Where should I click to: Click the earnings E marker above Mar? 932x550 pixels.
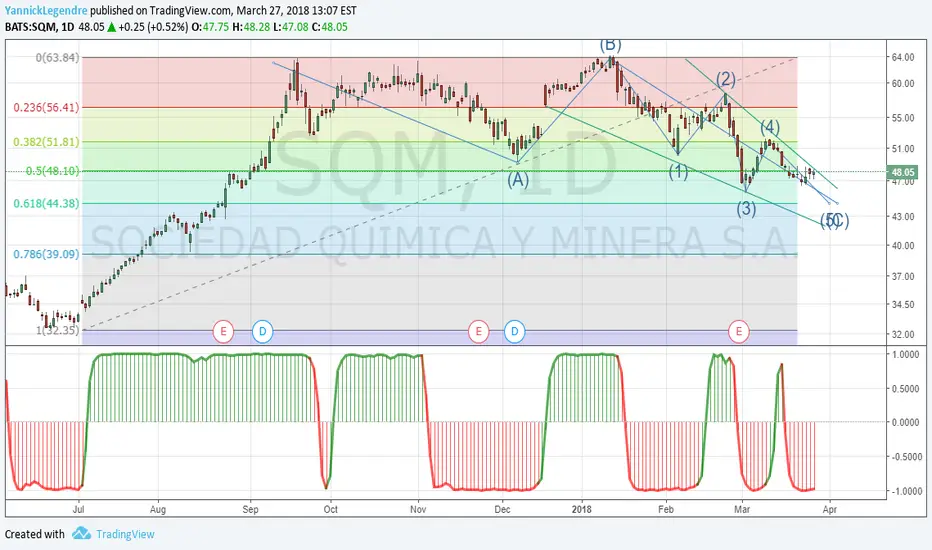tap(739, 331)
